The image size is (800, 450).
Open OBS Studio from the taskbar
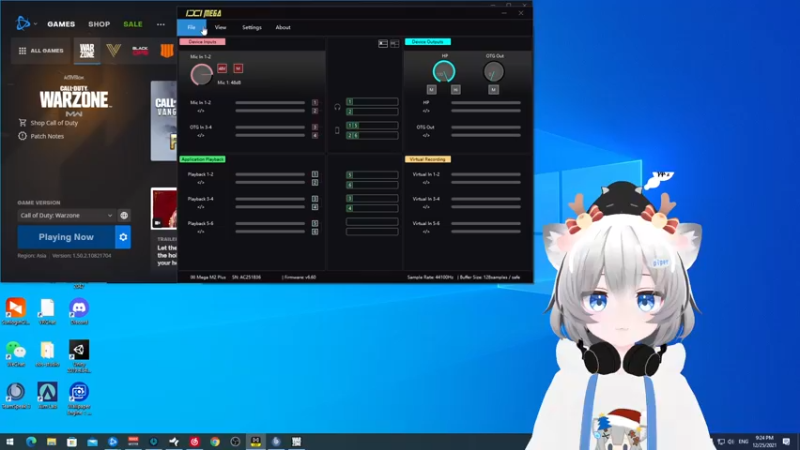(x=235, y=442)
